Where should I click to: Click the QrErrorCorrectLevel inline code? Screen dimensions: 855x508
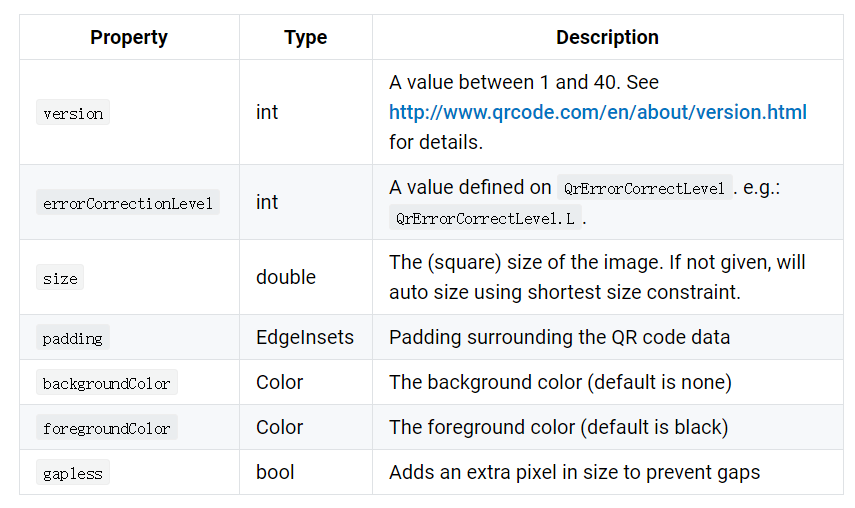point(645,188)
